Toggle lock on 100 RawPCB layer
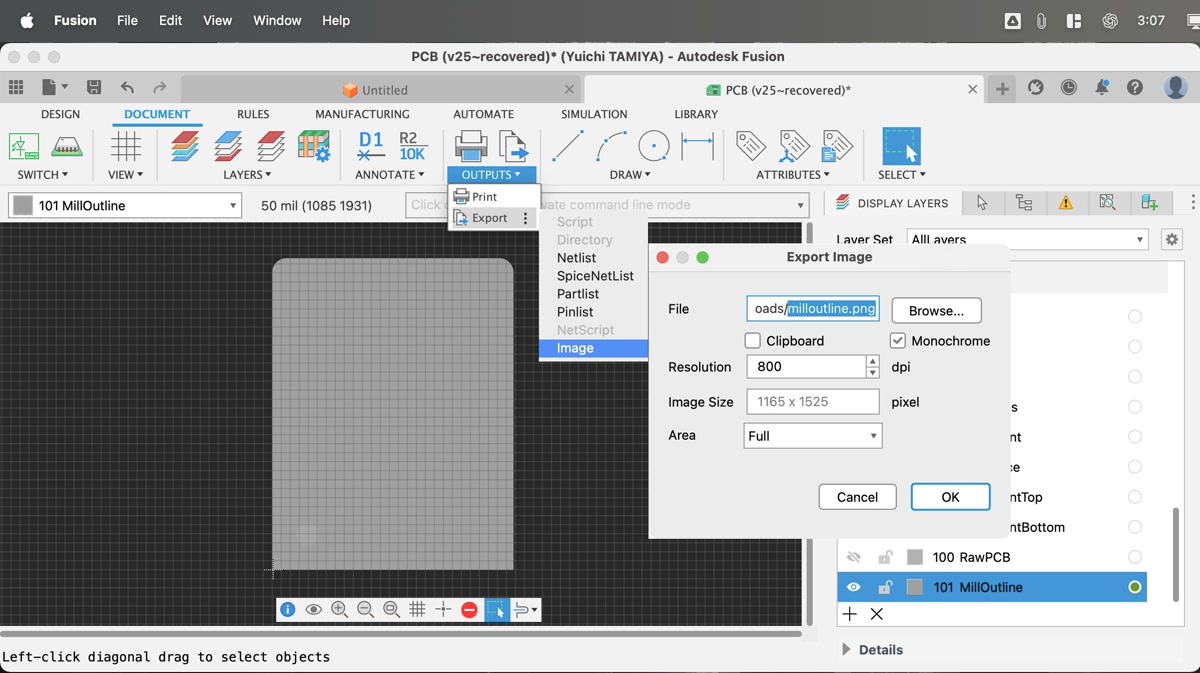 [885, 557]
